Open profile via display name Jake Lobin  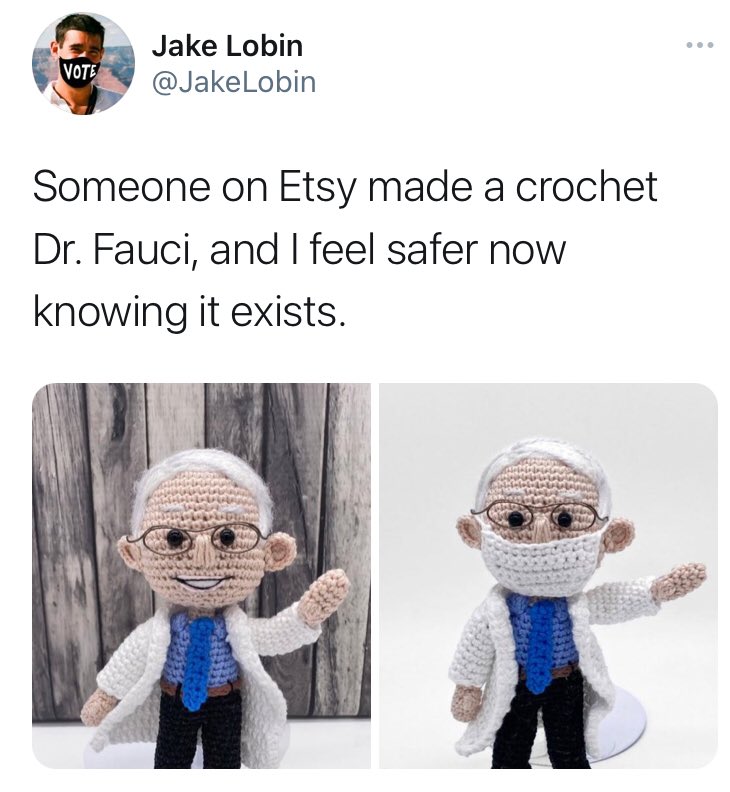click(227, 46)
